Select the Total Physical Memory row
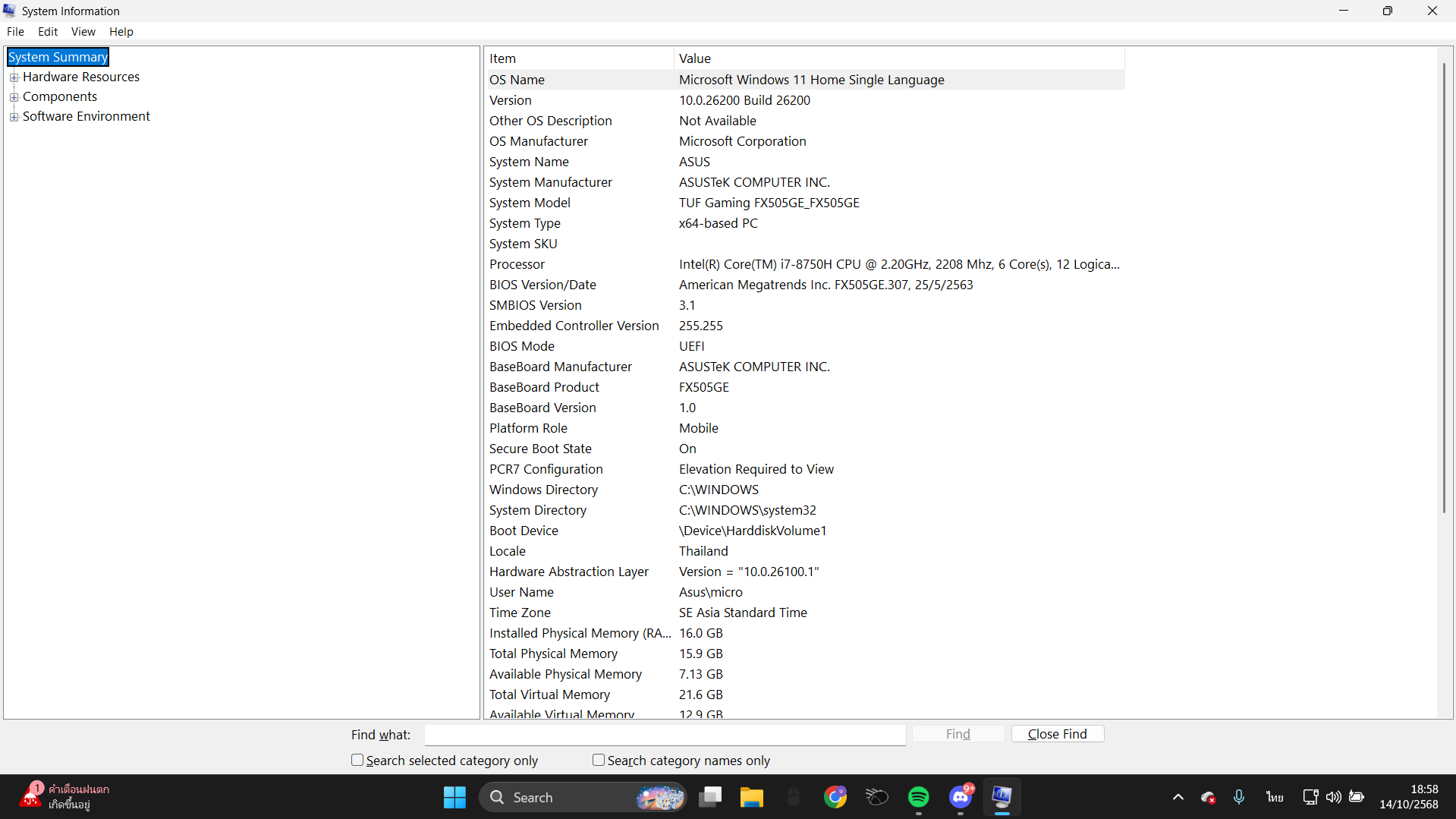 click(x=804, y=654)
